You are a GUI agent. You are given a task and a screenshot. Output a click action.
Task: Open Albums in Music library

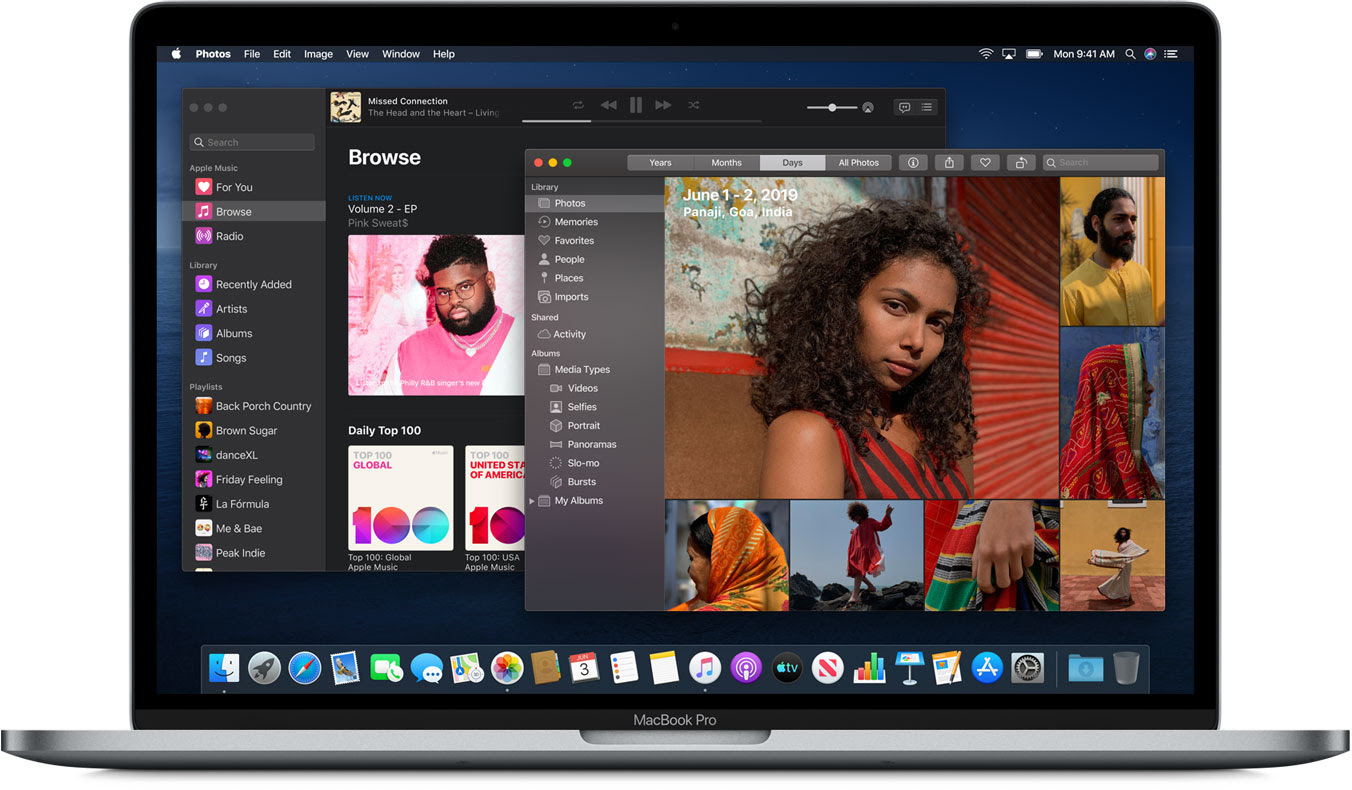[x=254, y=333]
